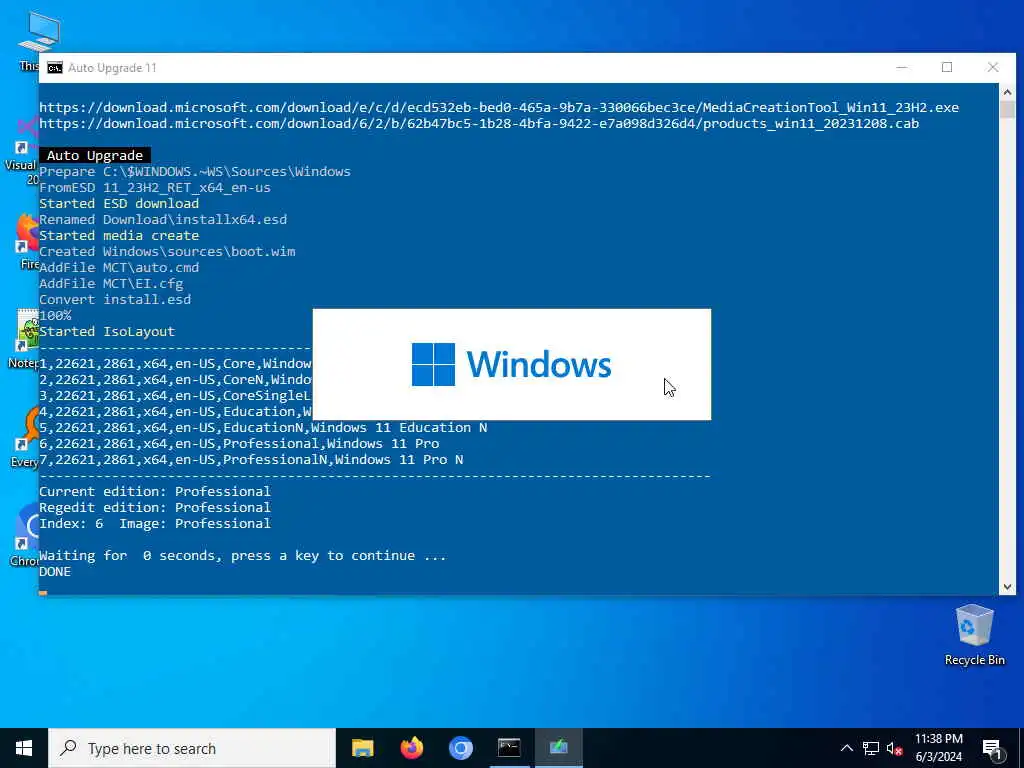The width and height of the screenshot is (1024, 768).
Task: Click the 'FromESD 11_23H2_RET_x64_en-us' line
Action: [155, 187]
